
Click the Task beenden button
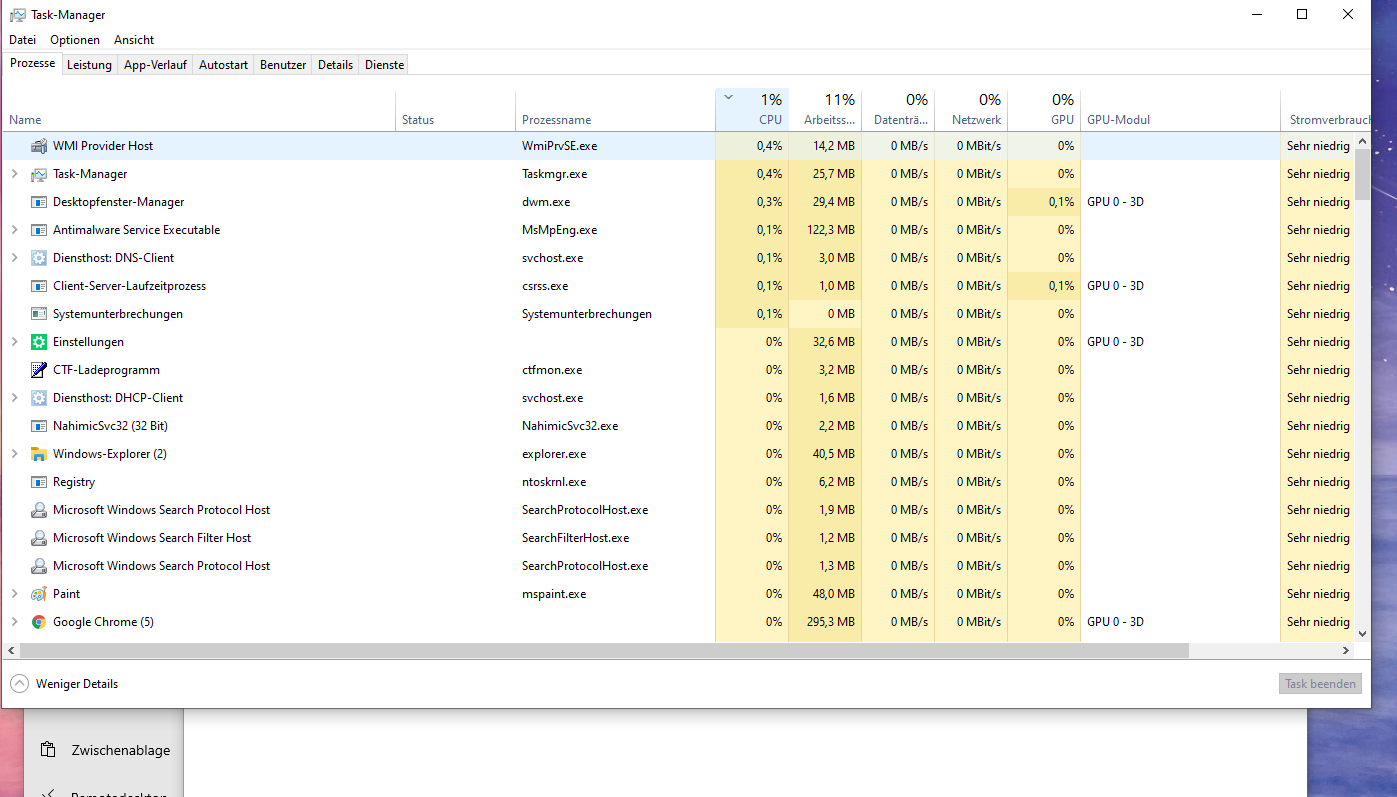click(x=1321, y=684)
